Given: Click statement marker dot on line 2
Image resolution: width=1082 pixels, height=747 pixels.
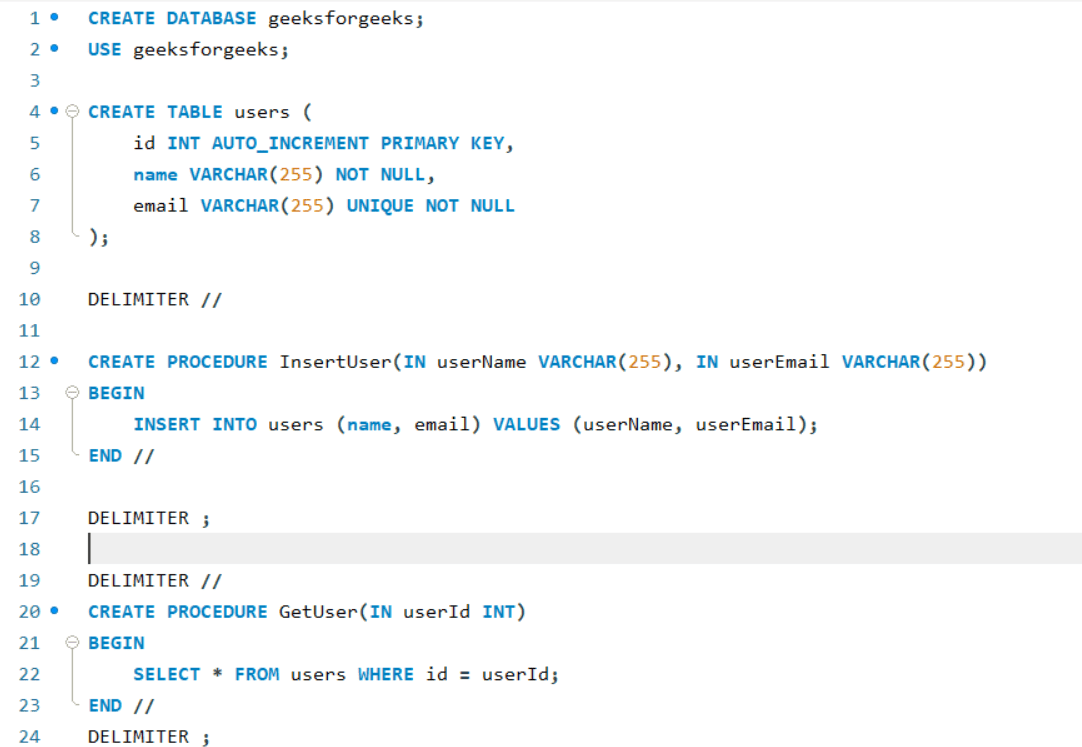Looking at the screenshot, I should pos(55,48).
